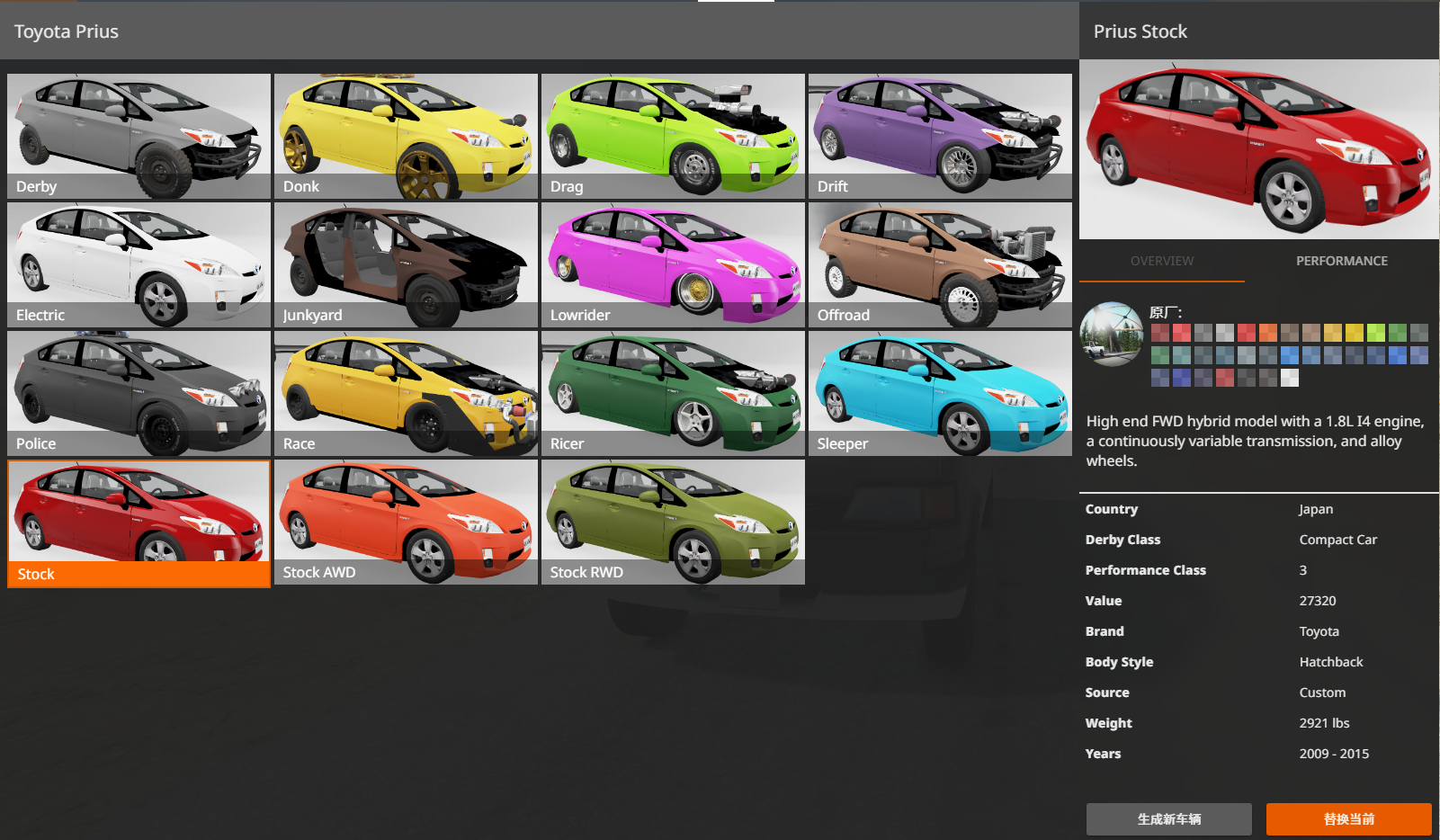Choose the yellow Donk Prius configuration
1440x840 pixels.
coord(406,136)
